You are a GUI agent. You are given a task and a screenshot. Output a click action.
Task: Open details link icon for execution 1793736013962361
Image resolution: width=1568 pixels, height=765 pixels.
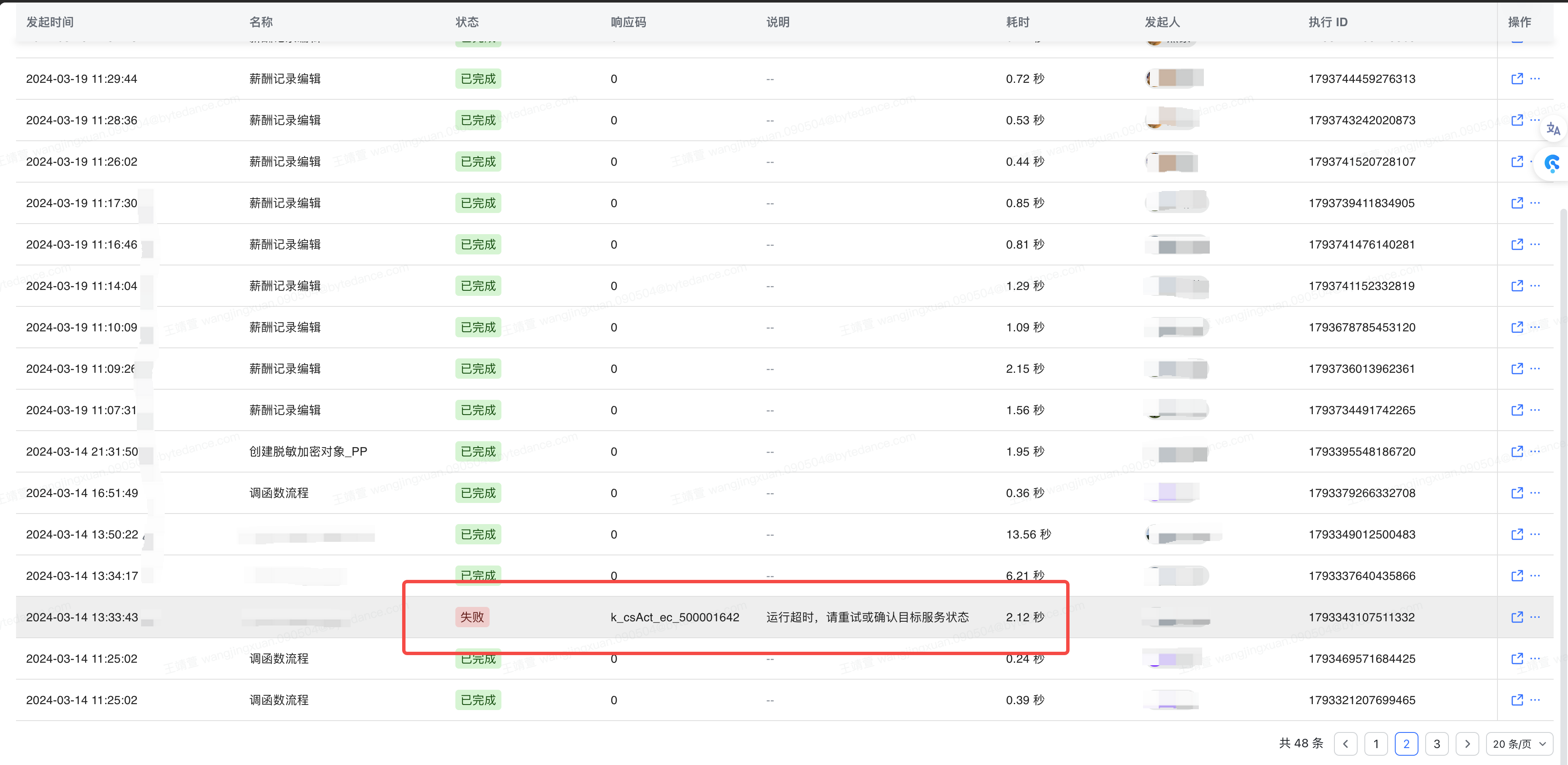[1517, 369]
